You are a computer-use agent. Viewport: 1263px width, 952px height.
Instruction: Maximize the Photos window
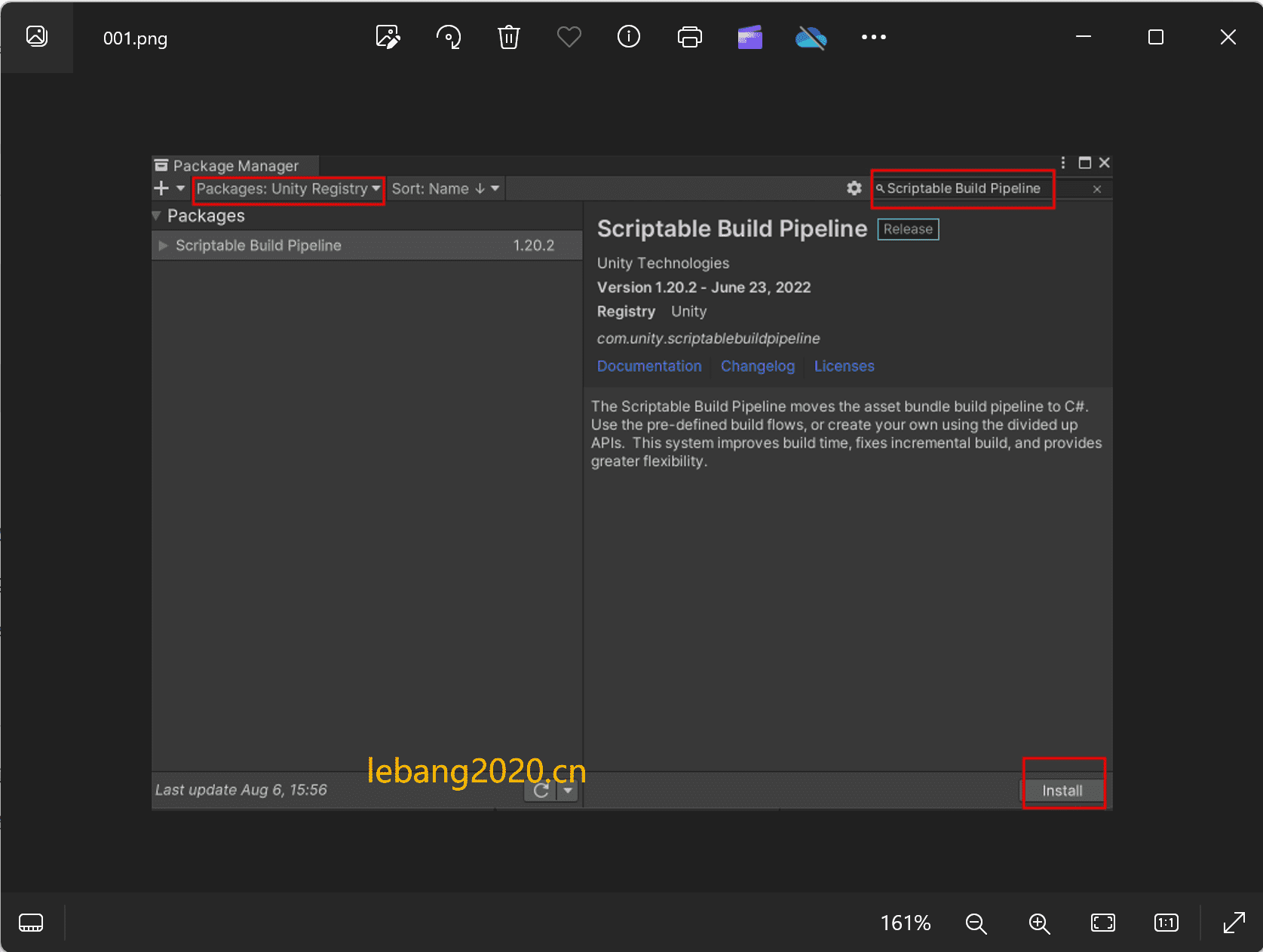(x=1156, y=36)
